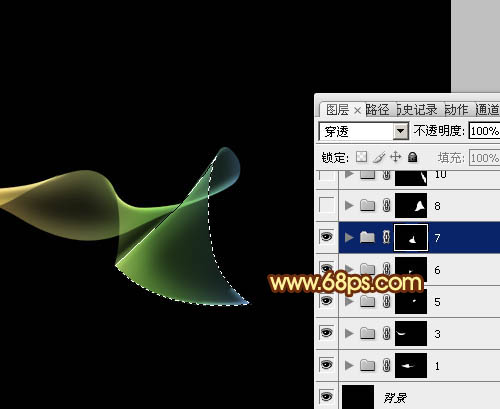Click the 不透明度 100% input field
This screenshot has width=500, height=409.
click(484, 131)
